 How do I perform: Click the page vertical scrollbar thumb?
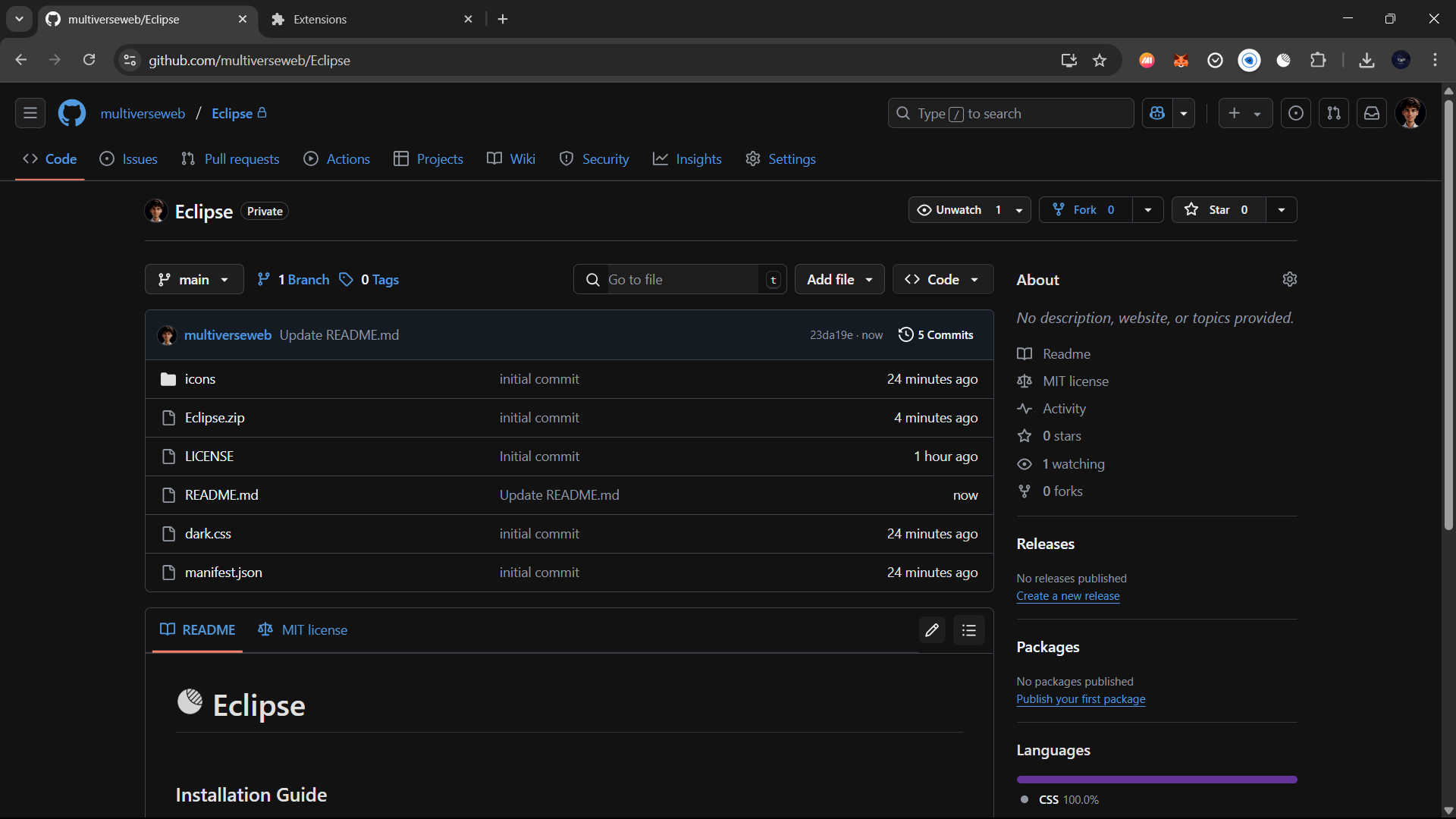(x=1448, y=315)
